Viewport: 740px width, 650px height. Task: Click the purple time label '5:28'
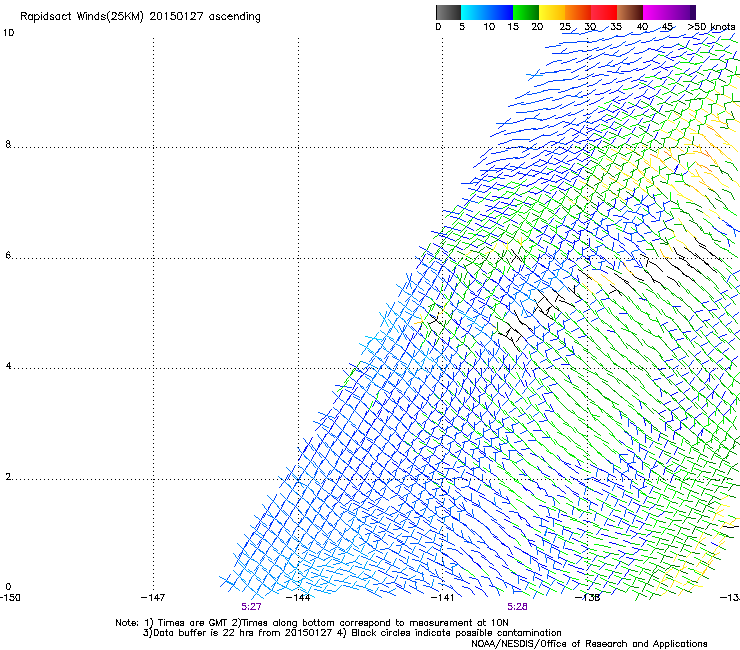[x=517, y=607]
